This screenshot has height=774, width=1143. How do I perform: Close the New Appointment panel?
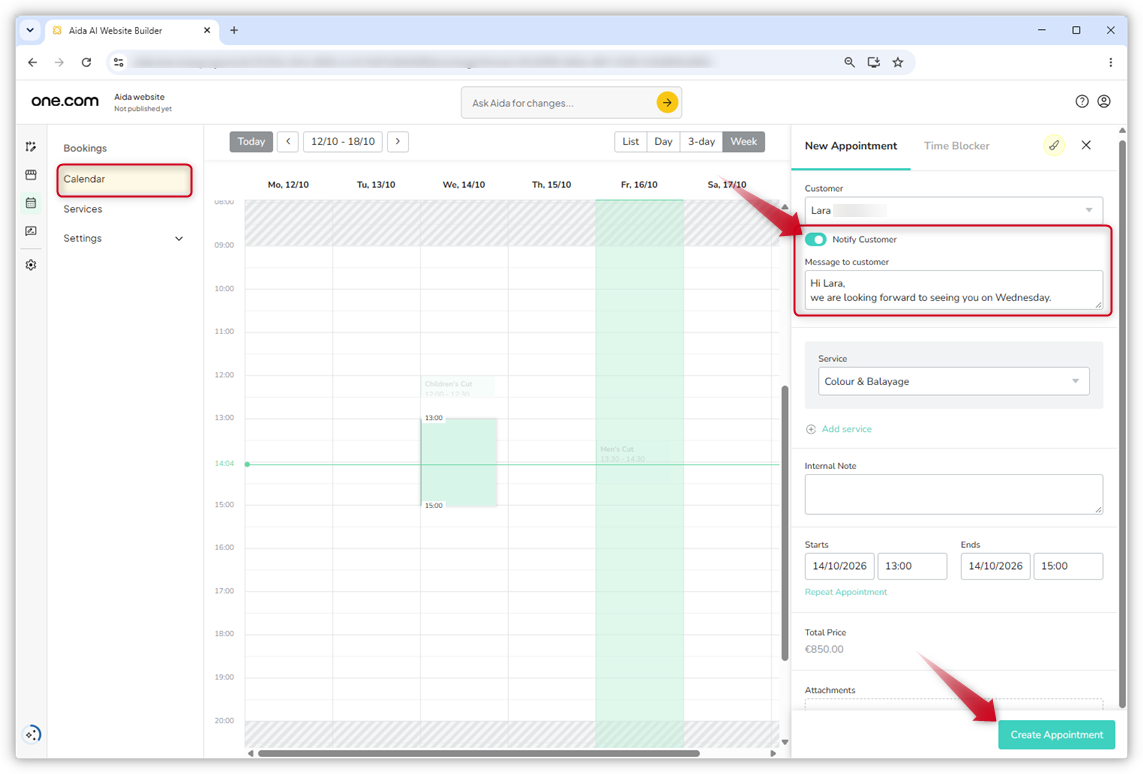click(x=1086, y=145)
